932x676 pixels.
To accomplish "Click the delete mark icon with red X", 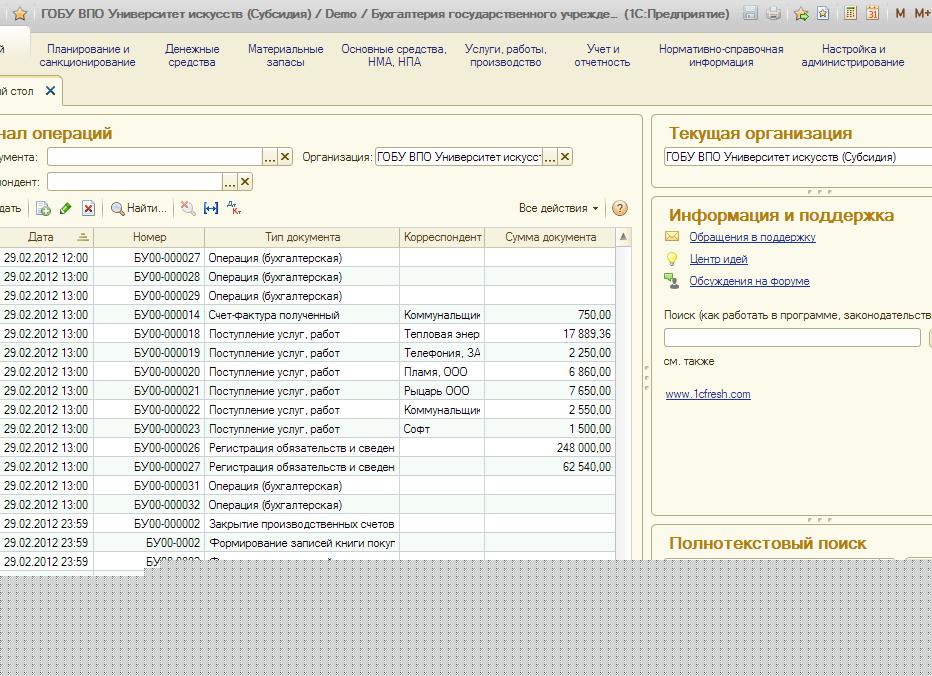I will 89,208.
